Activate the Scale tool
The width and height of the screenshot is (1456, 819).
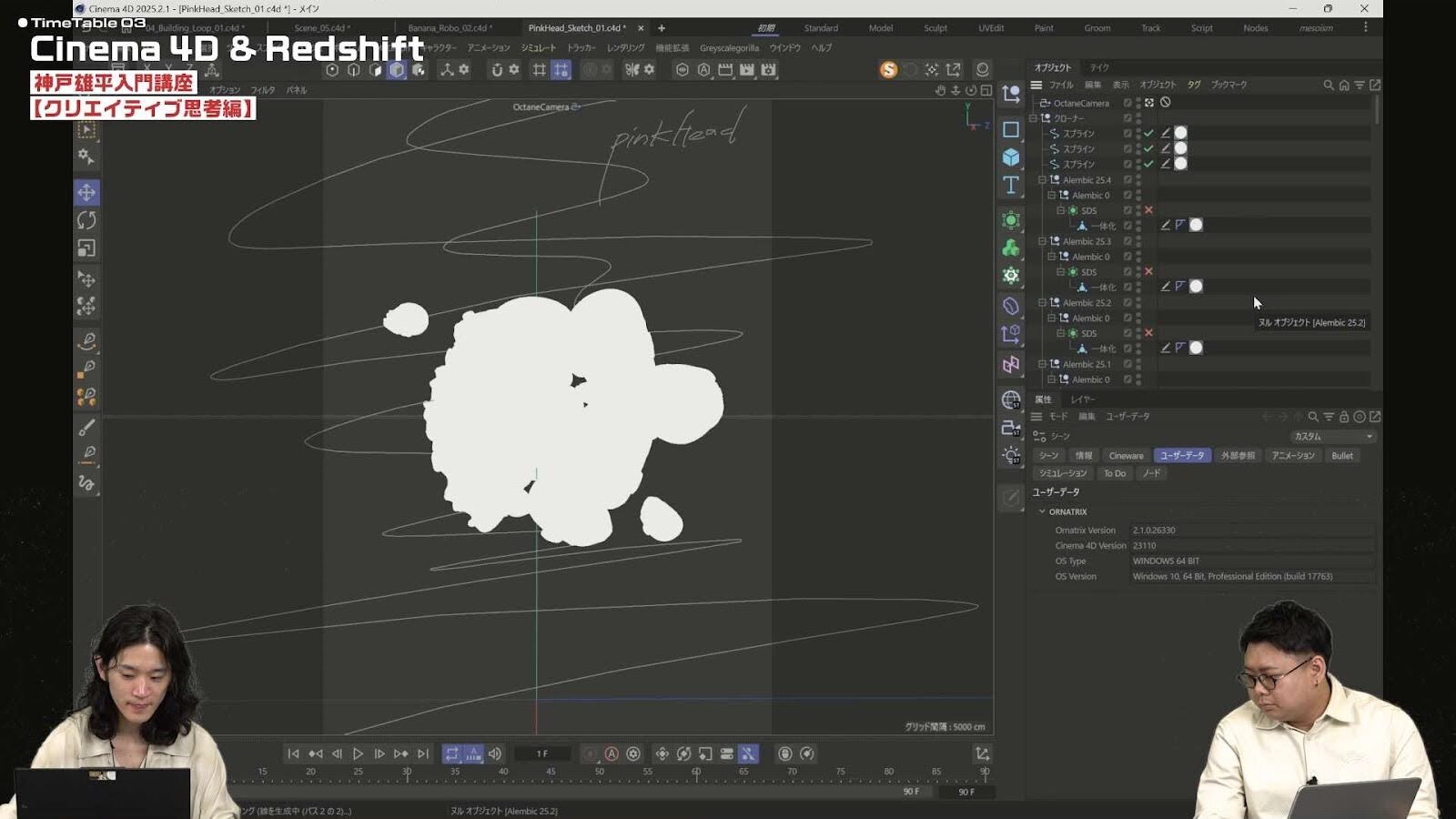click(86, 248)
